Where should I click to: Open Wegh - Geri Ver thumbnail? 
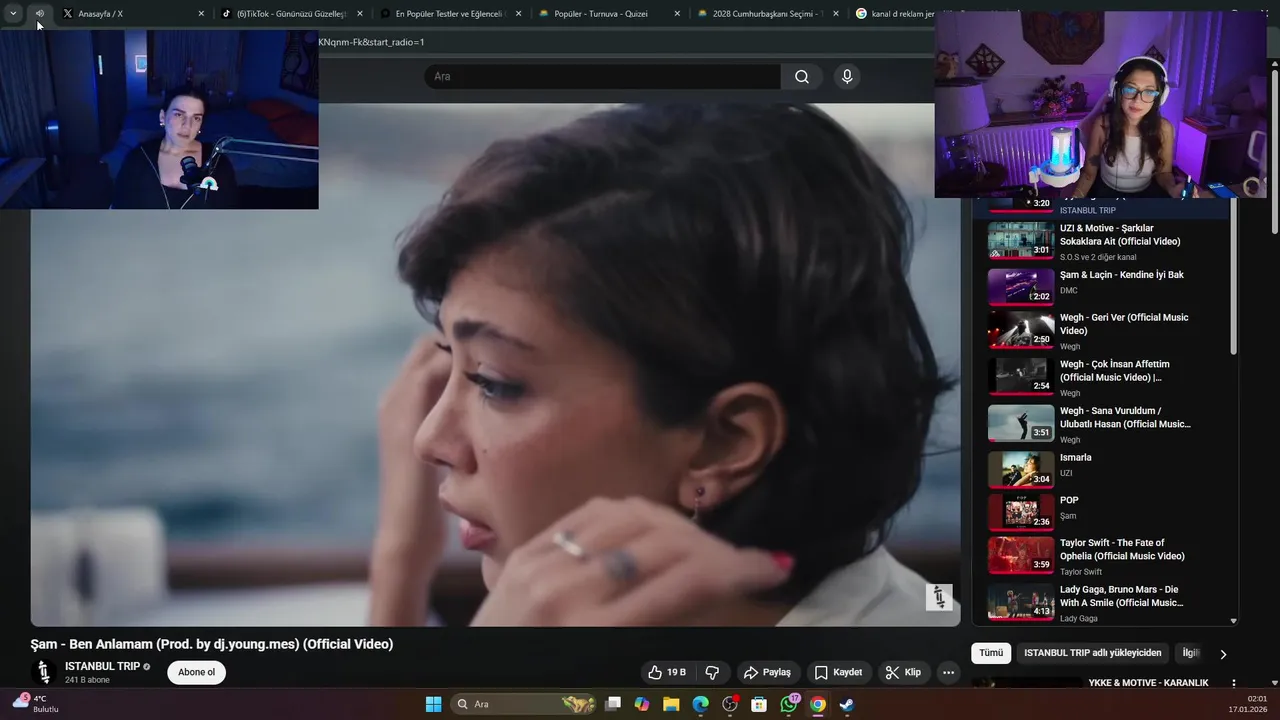pyautogui.click(x=1021, y=329)
